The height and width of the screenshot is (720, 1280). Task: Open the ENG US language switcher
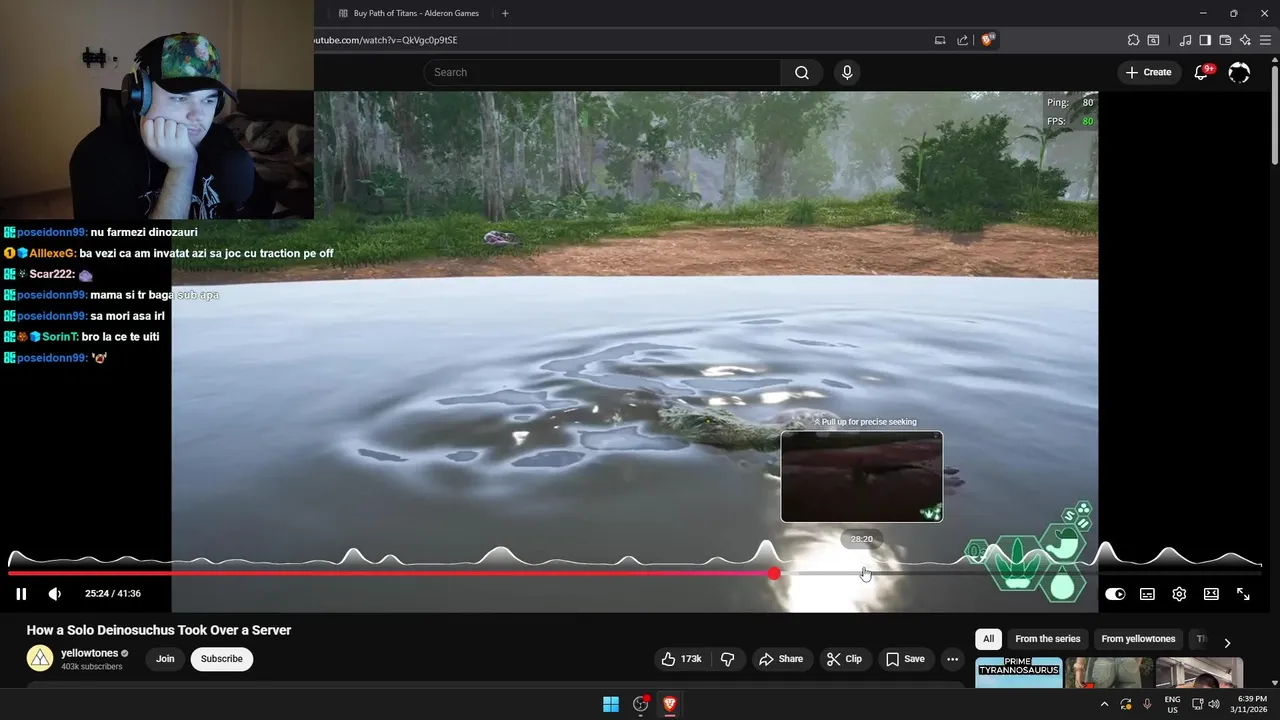click(x=1172, y=704)
